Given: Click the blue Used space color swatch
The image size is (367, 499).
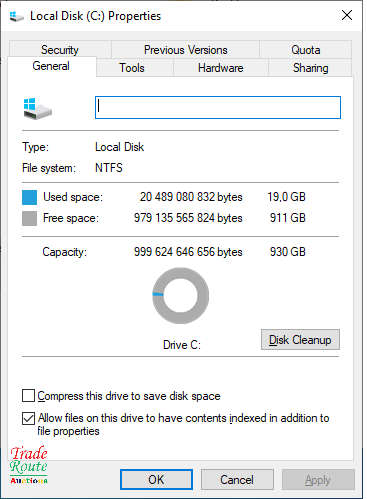Looking at the screenshot, I should [29, 197].
